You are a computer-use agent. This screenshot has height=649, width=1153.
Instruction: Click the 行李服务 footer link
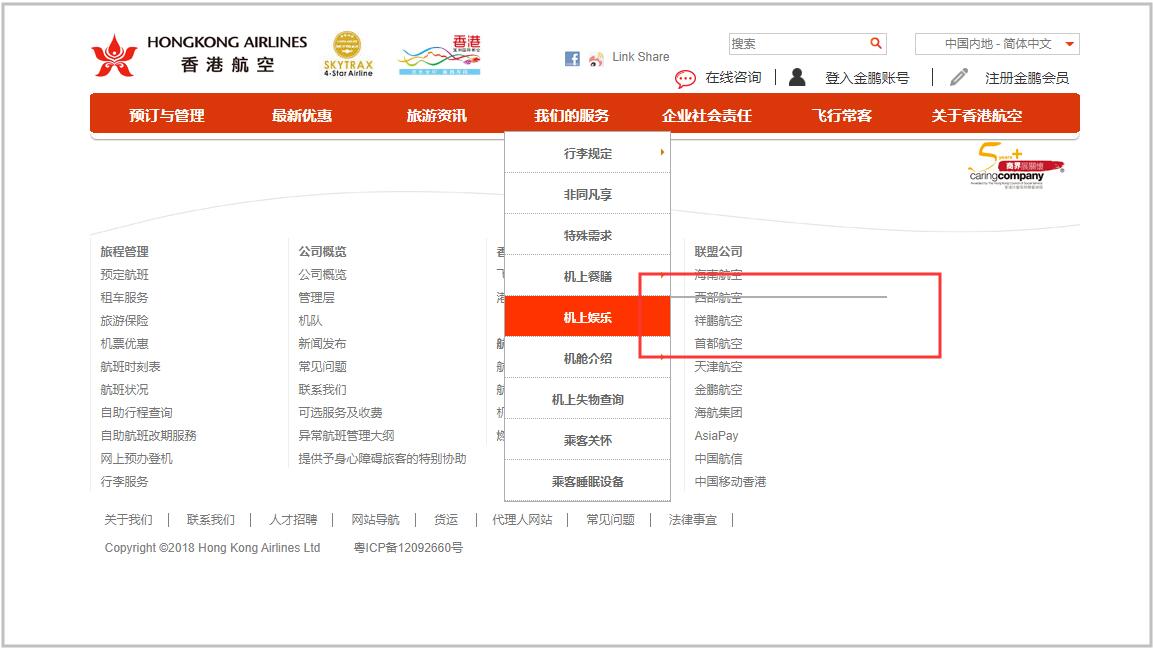click(124, 481)
